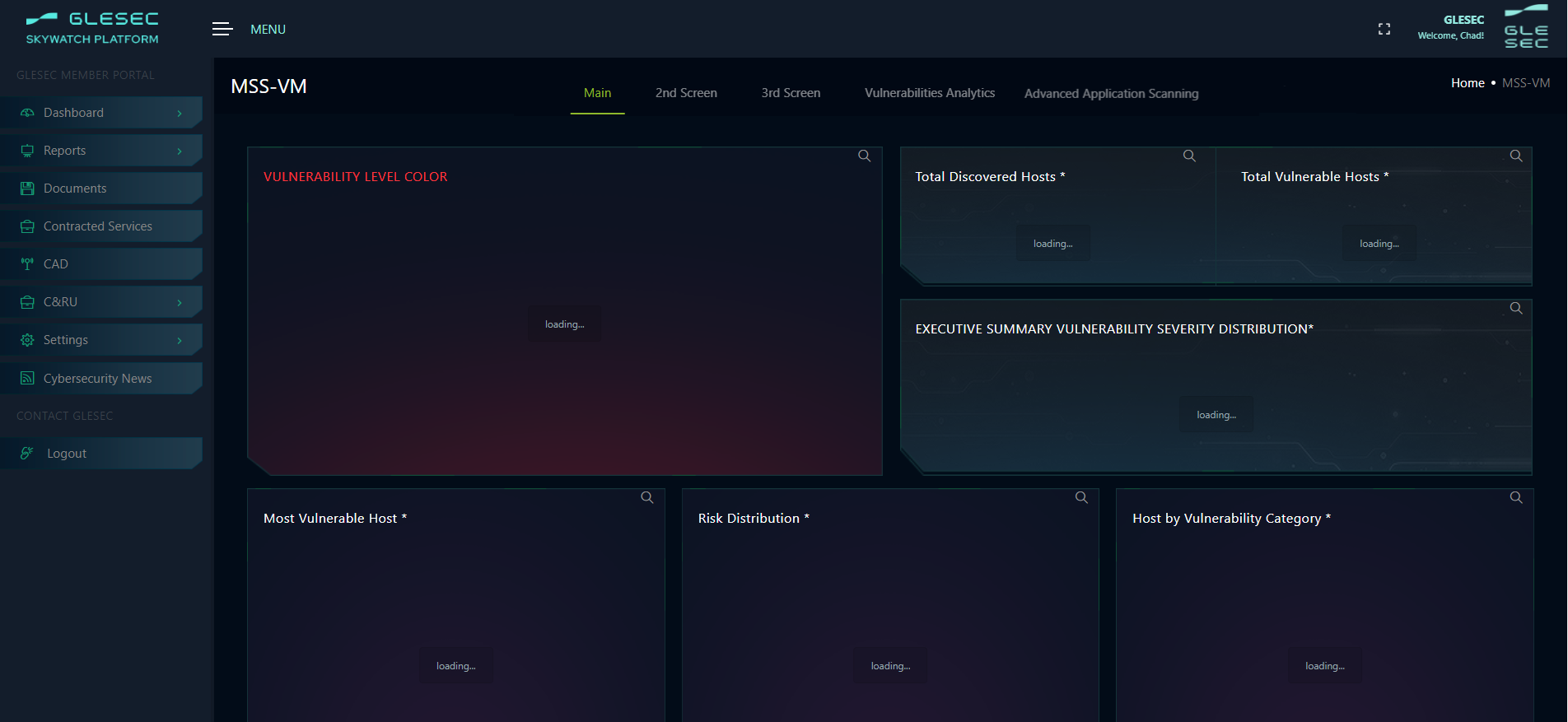
Task: Click the Risk Distribution title
Action: click(x=754, y=519)
